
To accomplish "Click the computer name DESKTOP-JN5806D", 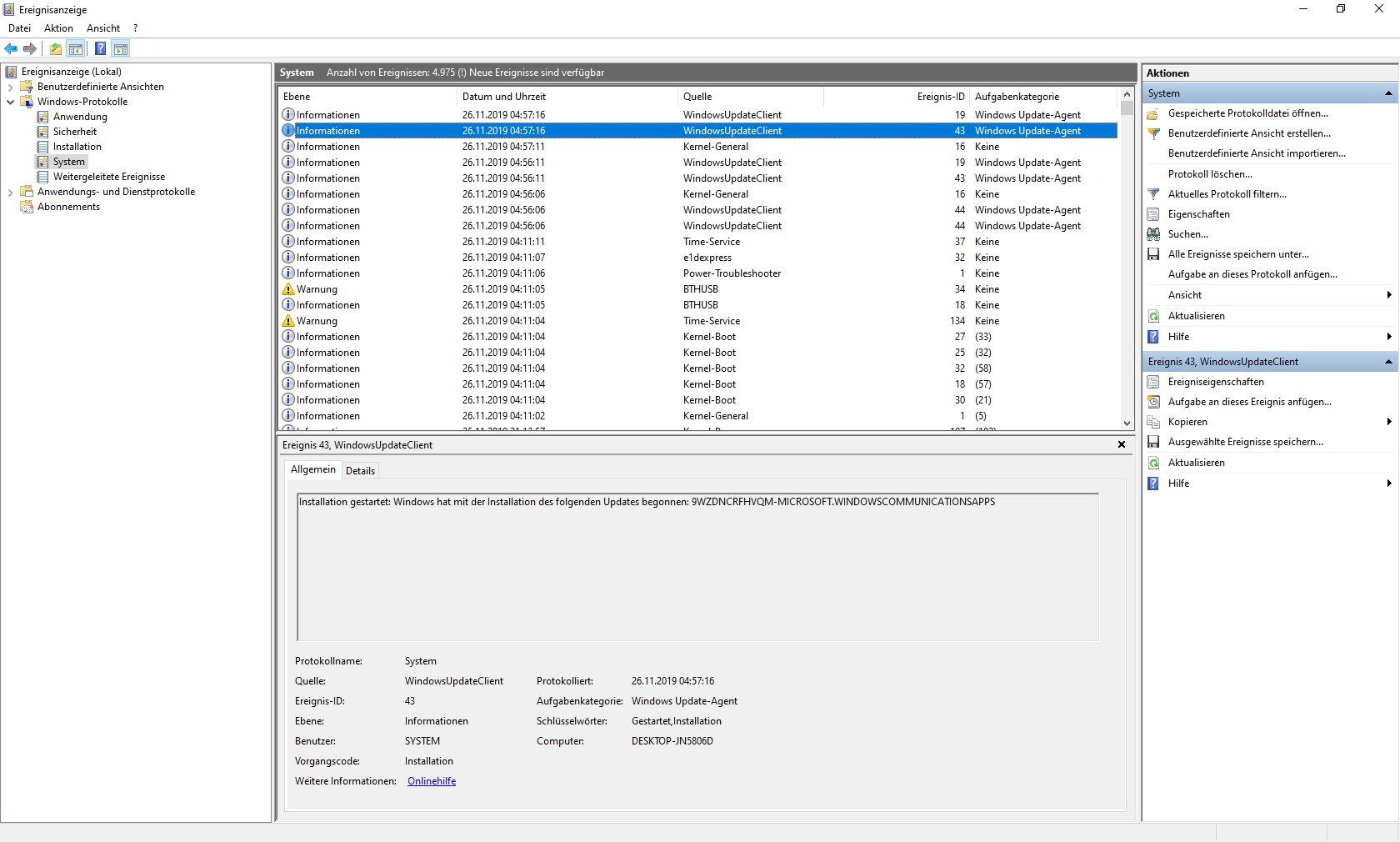I will (672, 741).
